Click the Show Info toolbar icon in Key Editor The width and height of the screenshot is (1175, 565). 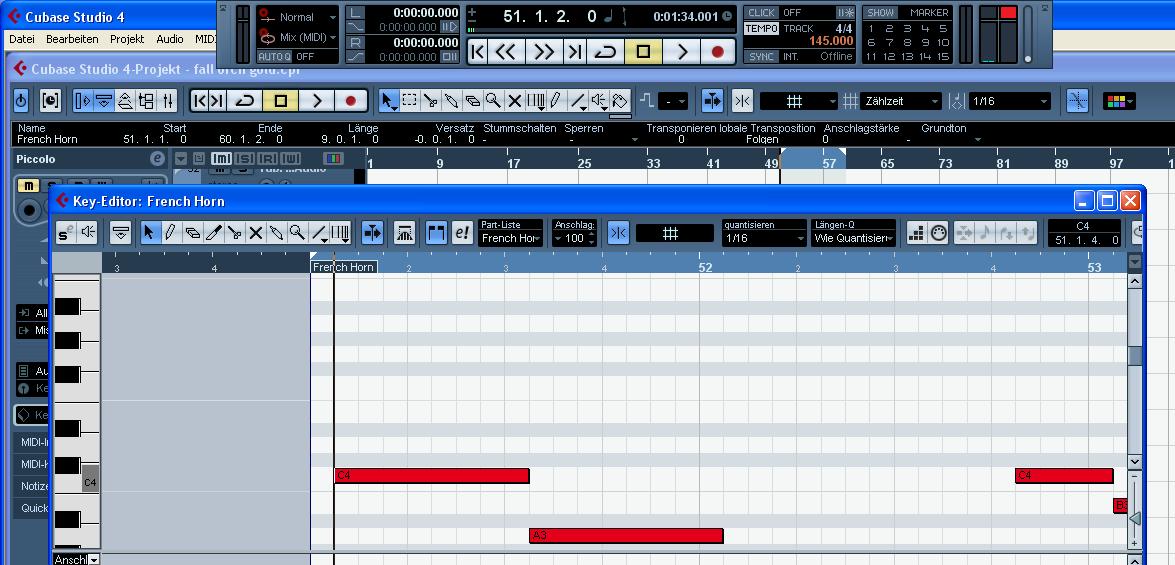(120, 233)
